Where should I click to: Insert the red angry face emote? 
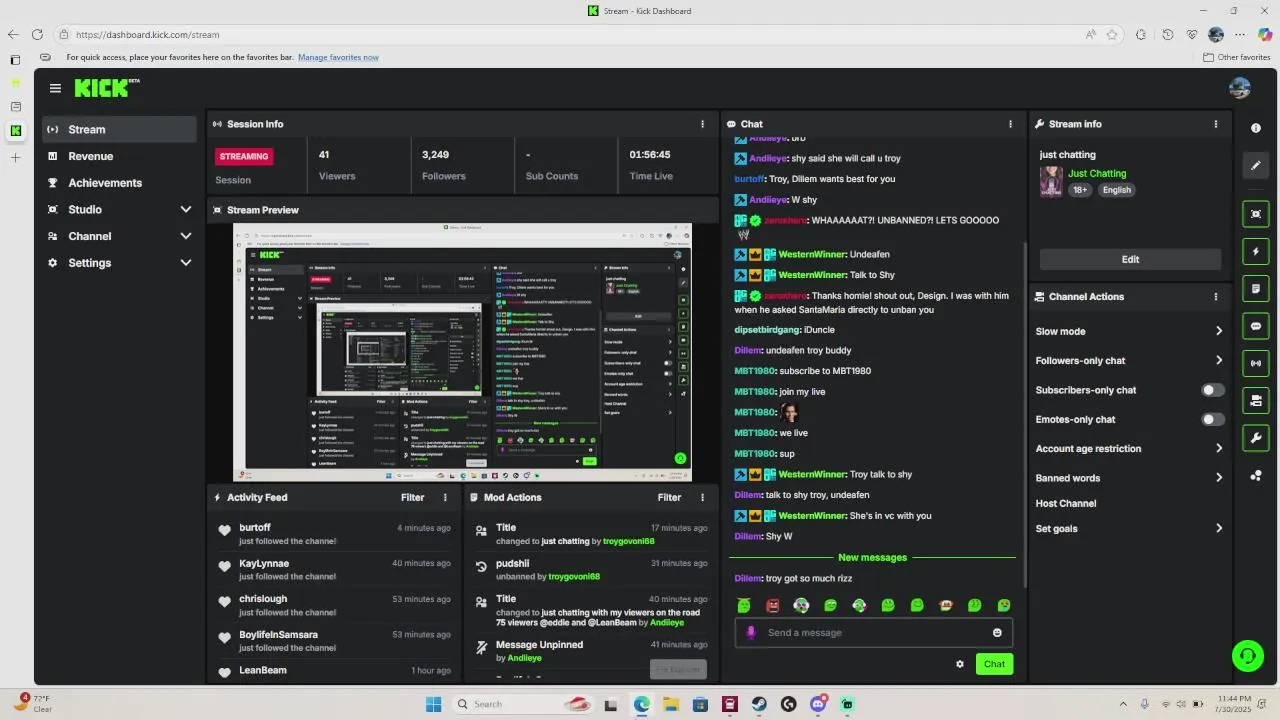772,605
